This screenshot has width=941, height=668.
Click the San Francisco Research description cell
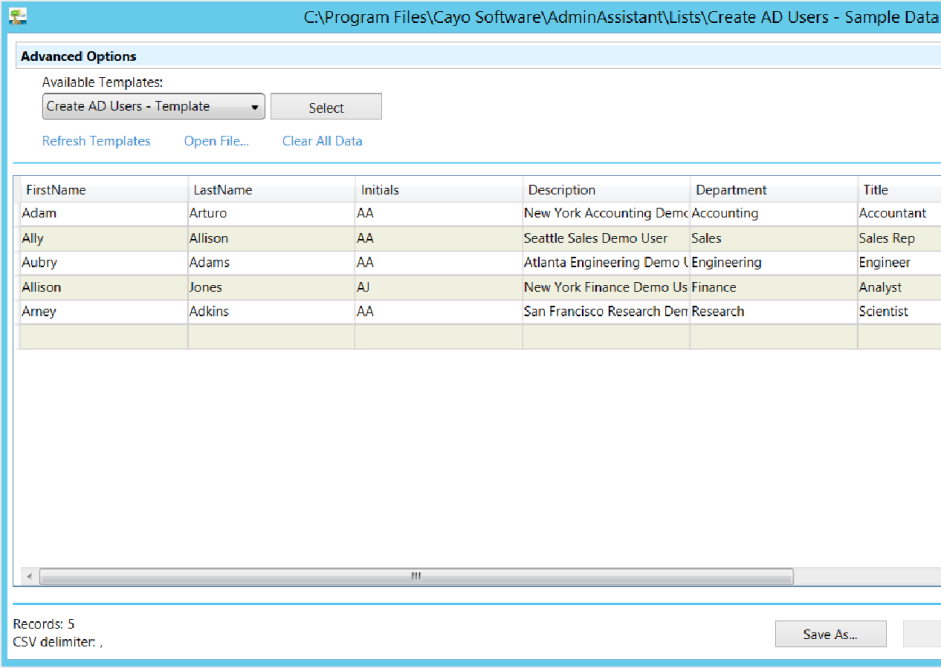[606, 311]
